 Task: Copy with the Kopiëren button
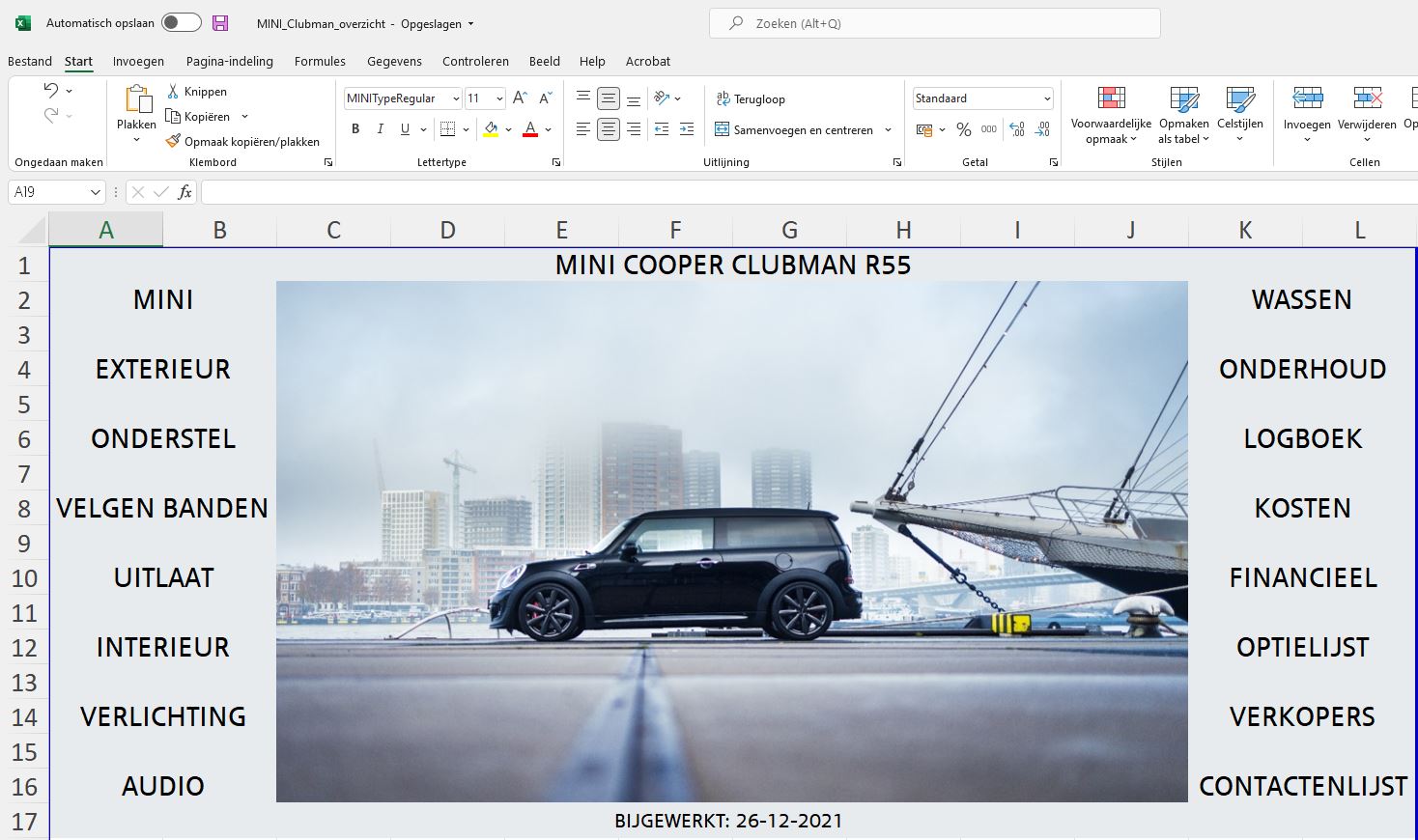point(199,116)
